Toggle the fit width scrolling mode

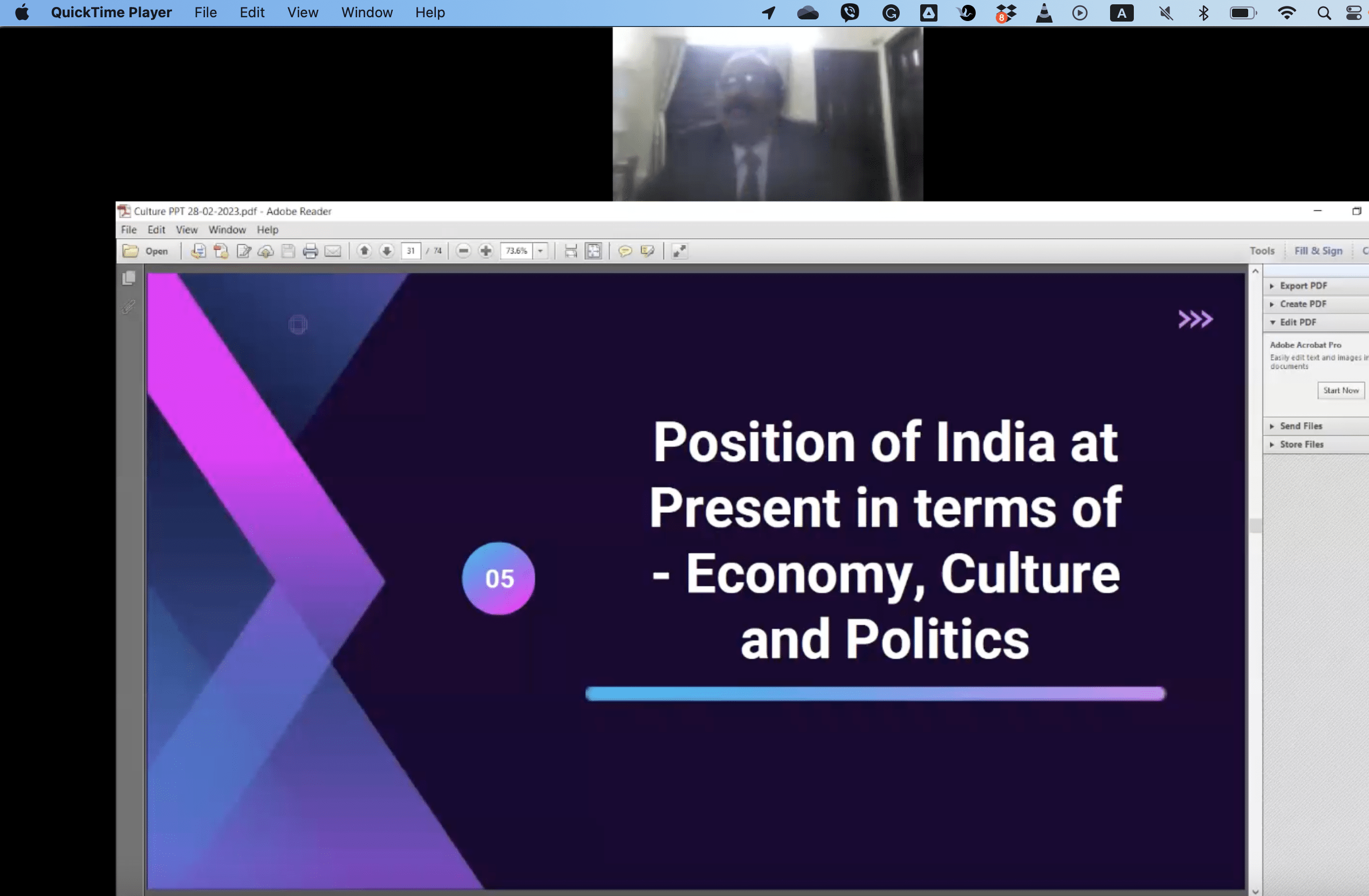click(571, 251)
